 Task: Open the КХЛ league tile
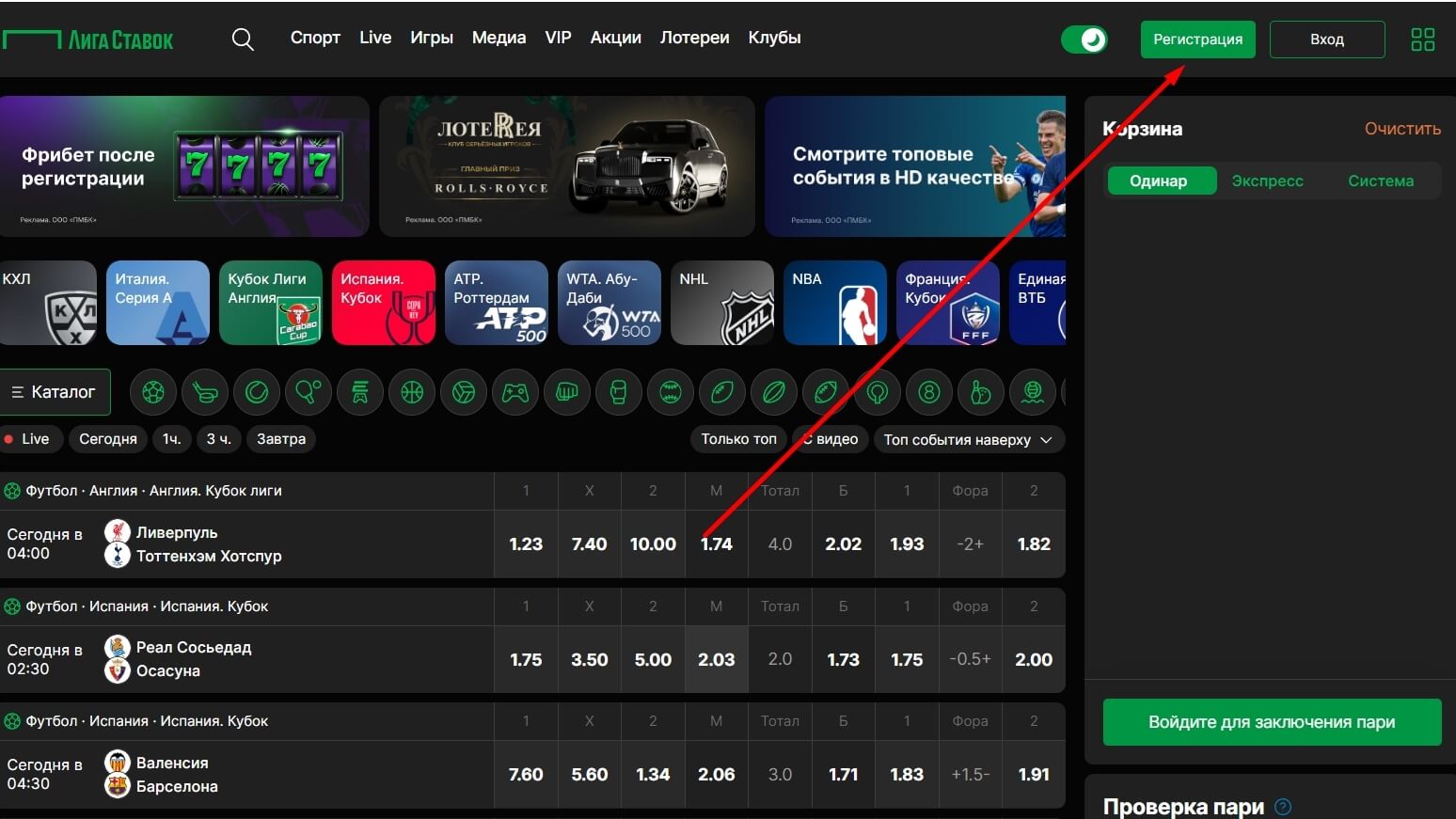[48, 303]
